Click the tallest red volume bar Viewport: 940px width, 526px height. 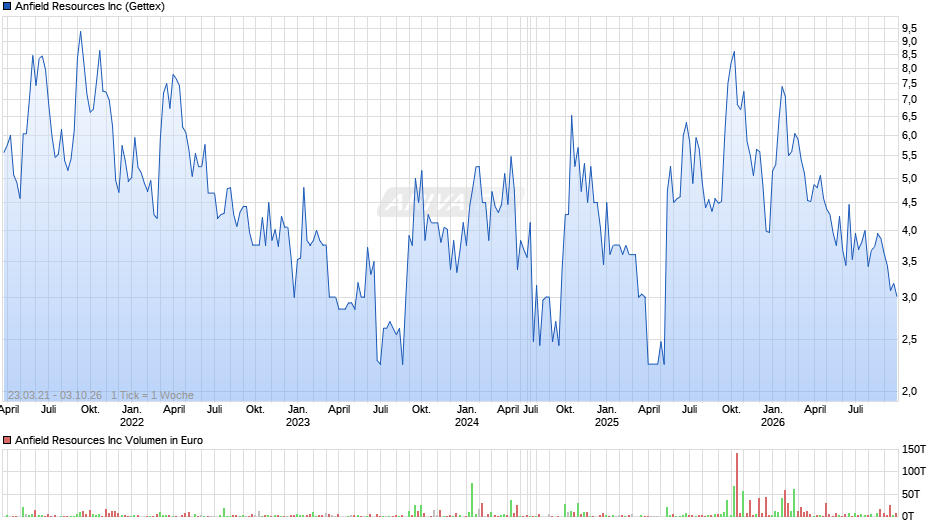tap(737, 485)
